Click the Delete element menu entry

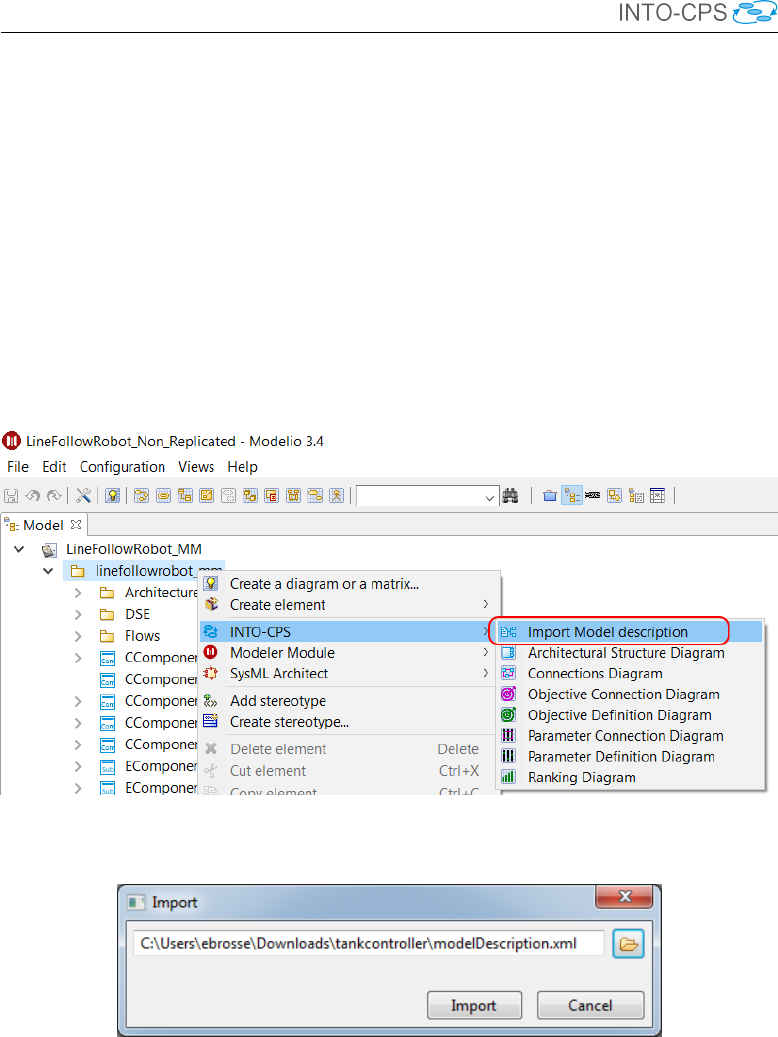coord(278,749)
